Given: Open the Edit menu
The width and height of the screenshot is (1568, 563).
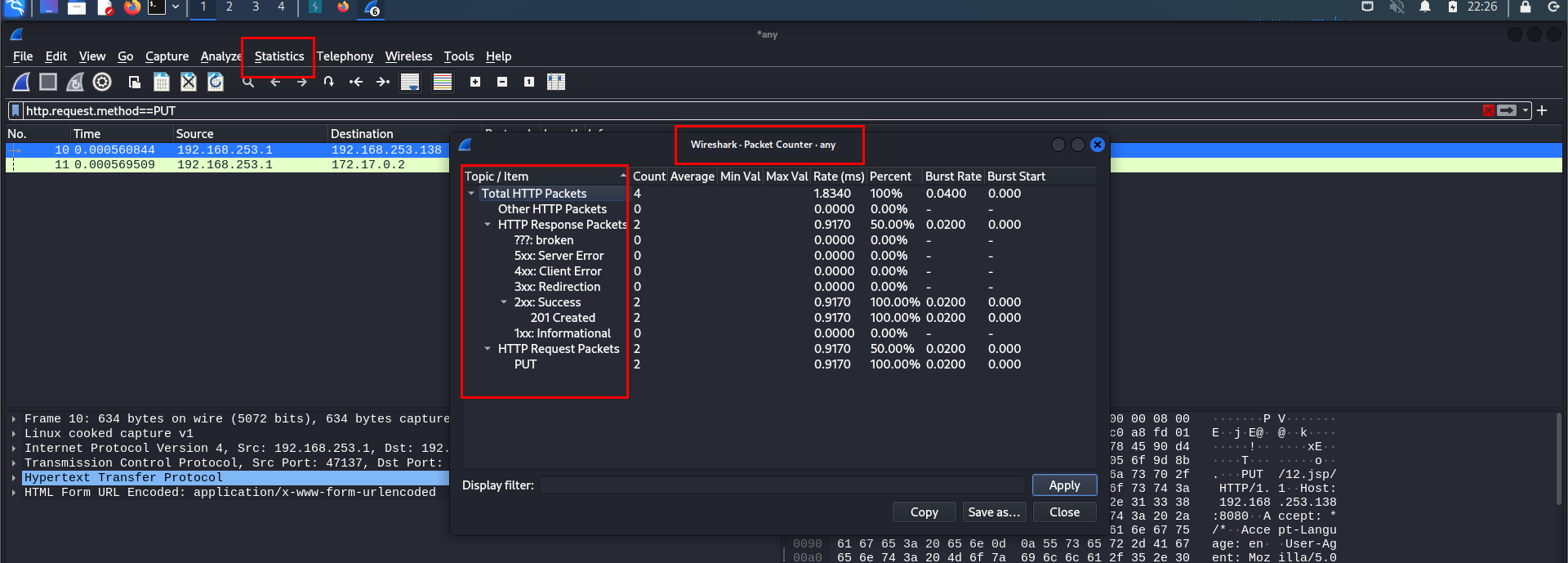Looking at the screenshot, I should [x=56, y=56].
